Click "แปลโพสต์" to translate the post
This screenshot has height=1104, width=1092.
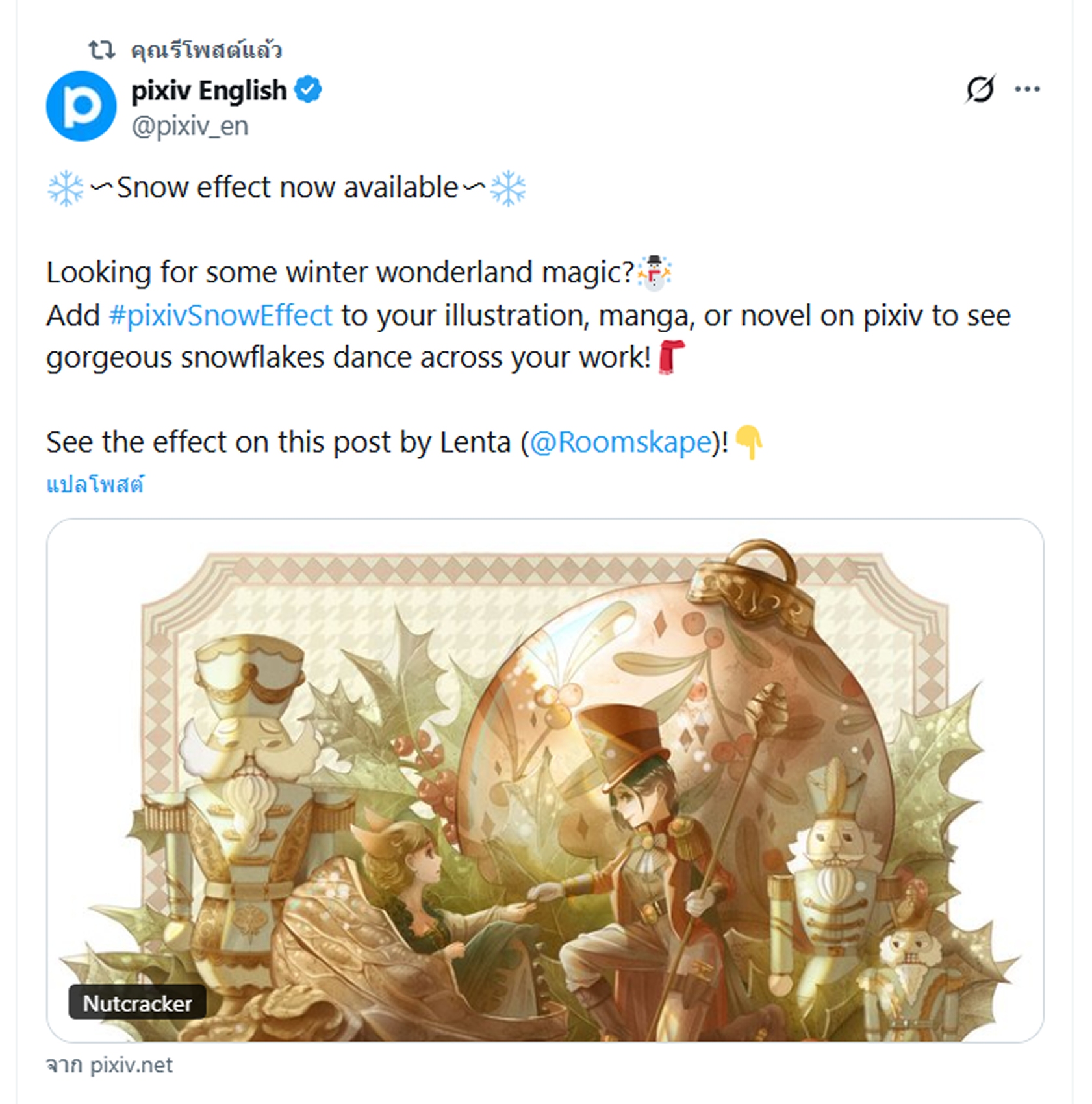point(95,484)
